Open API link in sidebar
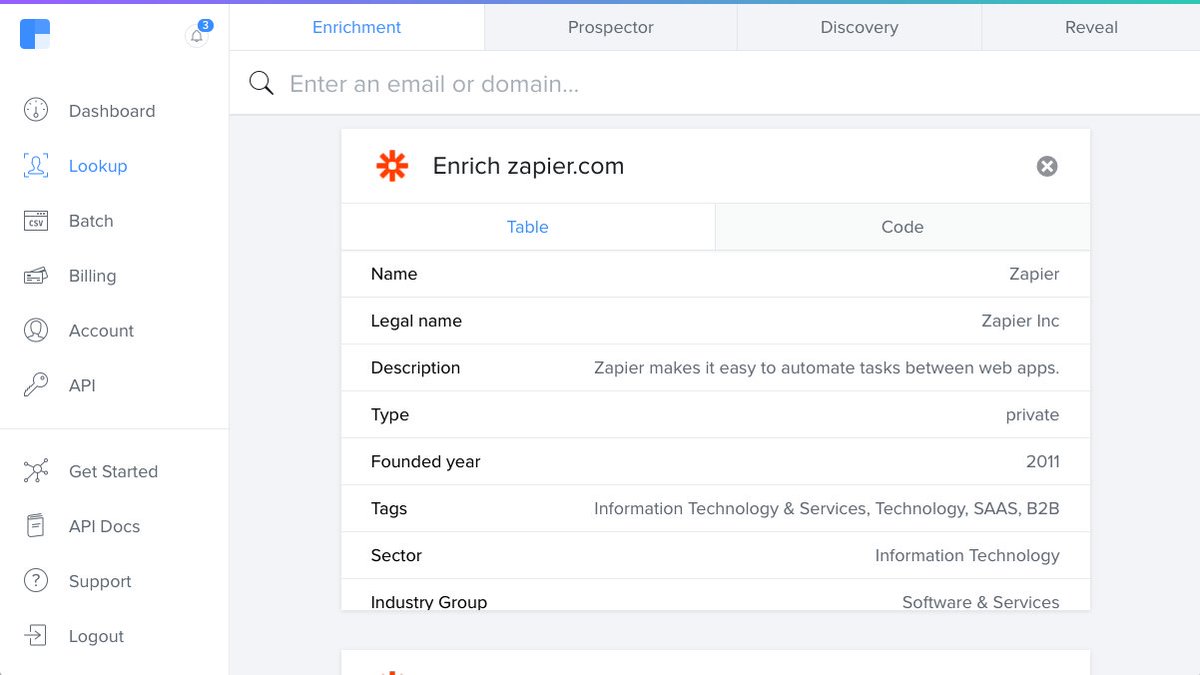Viewport: 1200px width, 675px height. (82, 386)
